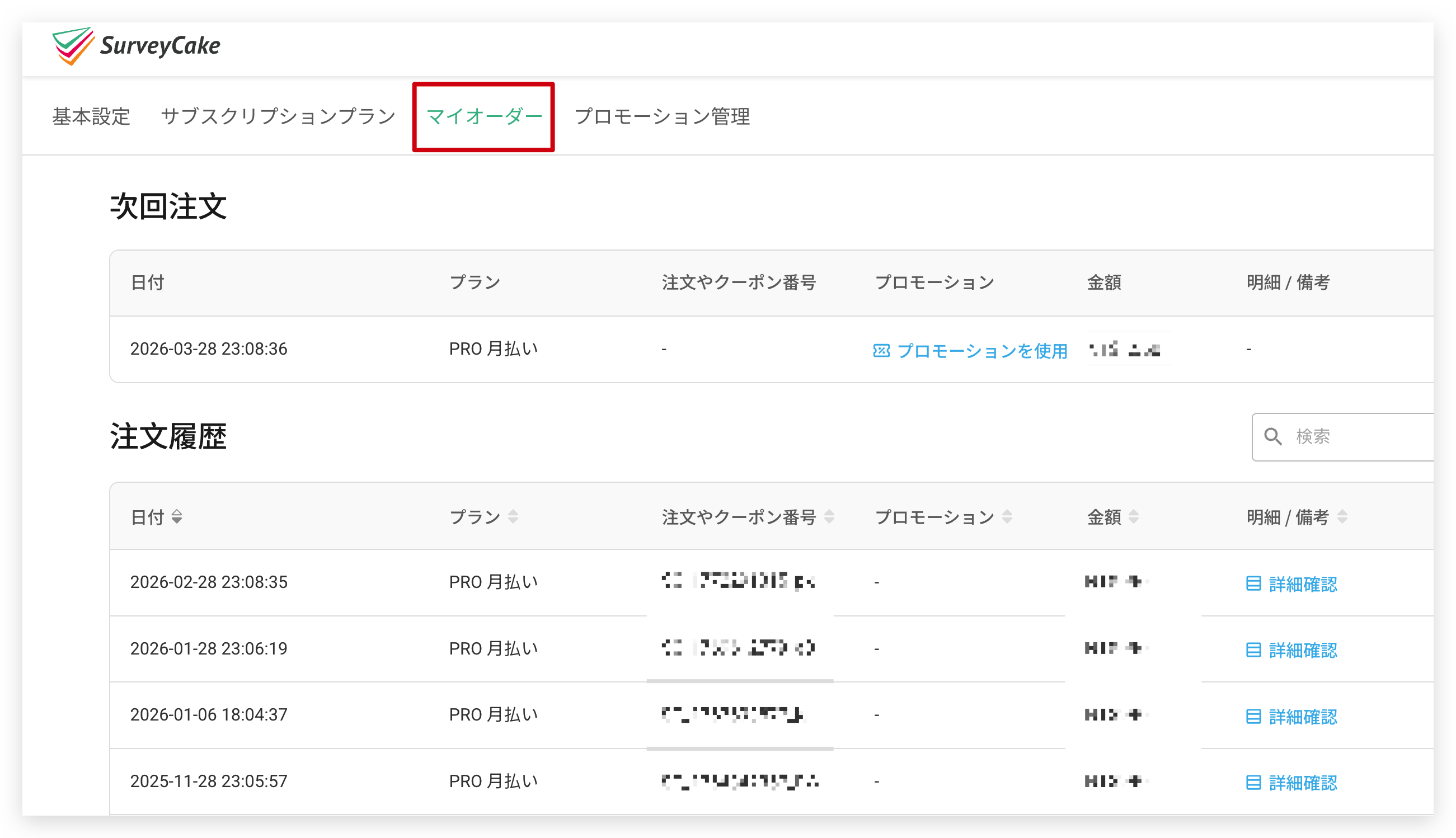
Task: Click detail list icon on 2026-02-28 row
Action: click(1253, 583)
